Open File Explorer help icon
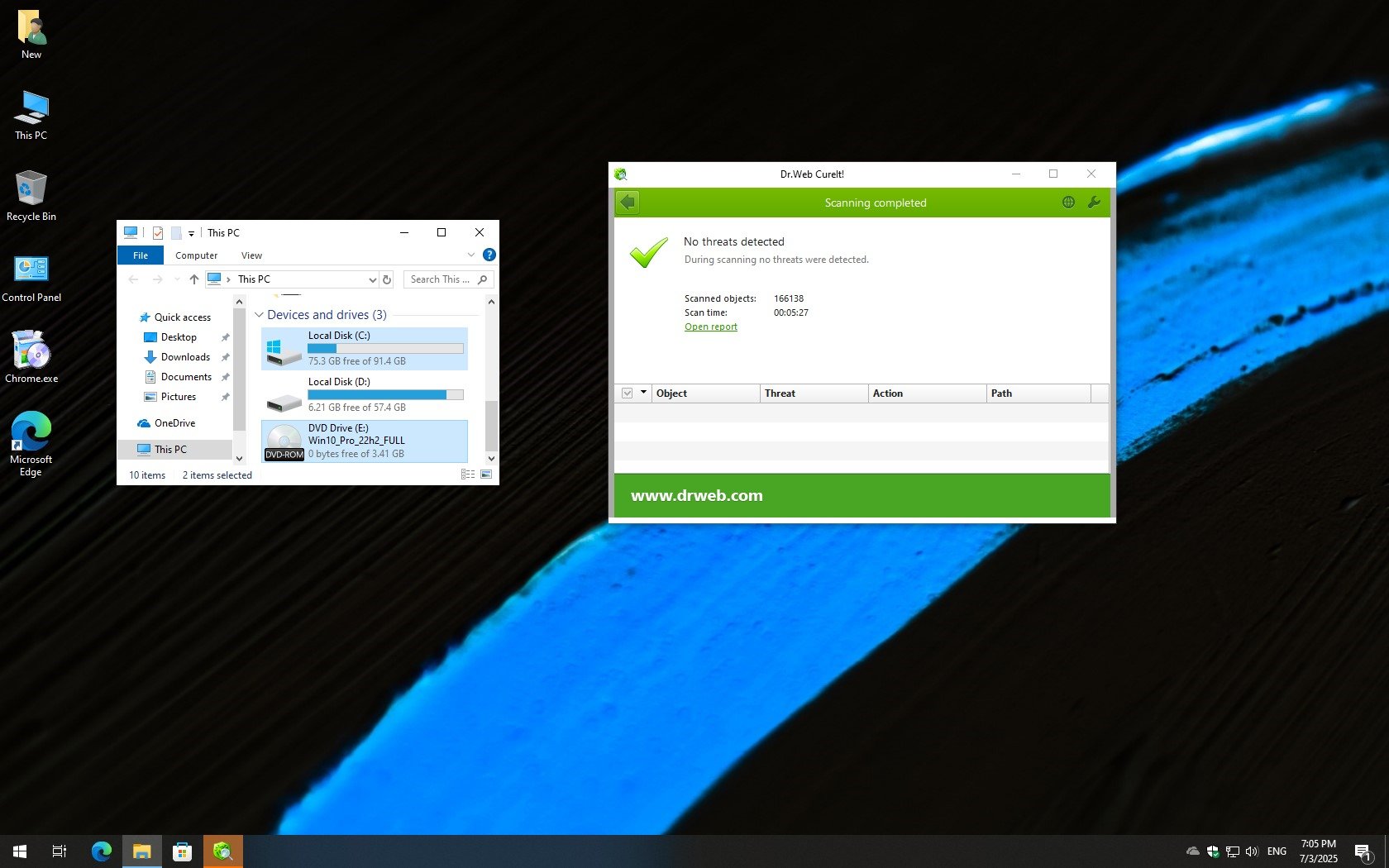 (x=489, y=255)
